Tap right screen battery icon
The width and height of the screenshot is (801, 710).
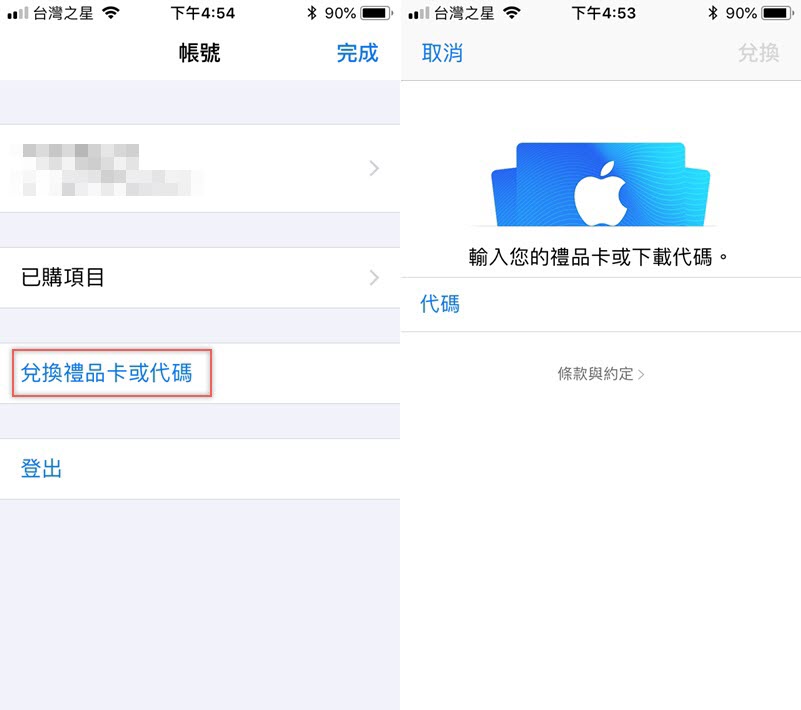[x=778, y=13]
